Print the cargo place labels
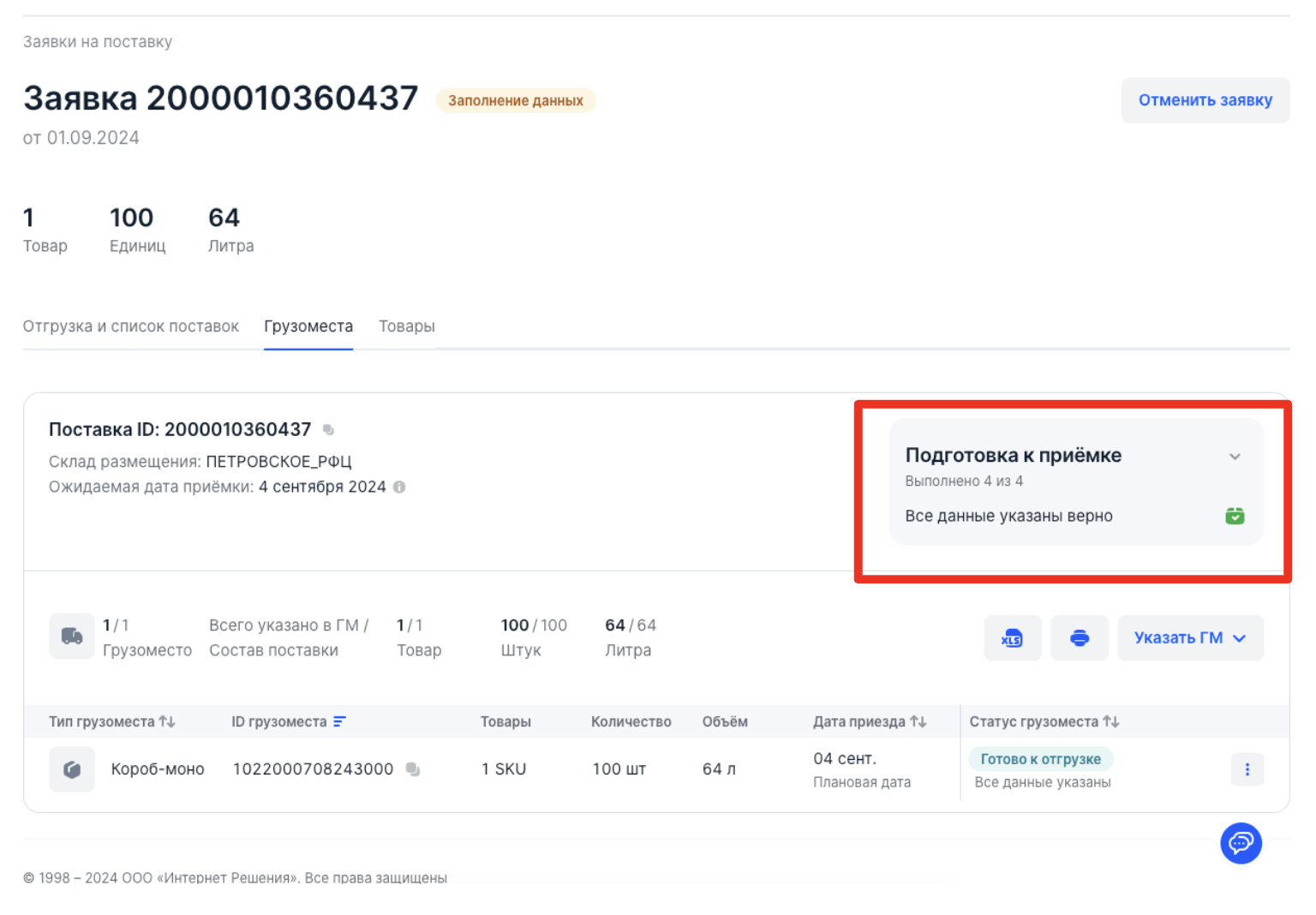The width and height of the screenshot is (1316, 915). click(x=1080, y=637)
